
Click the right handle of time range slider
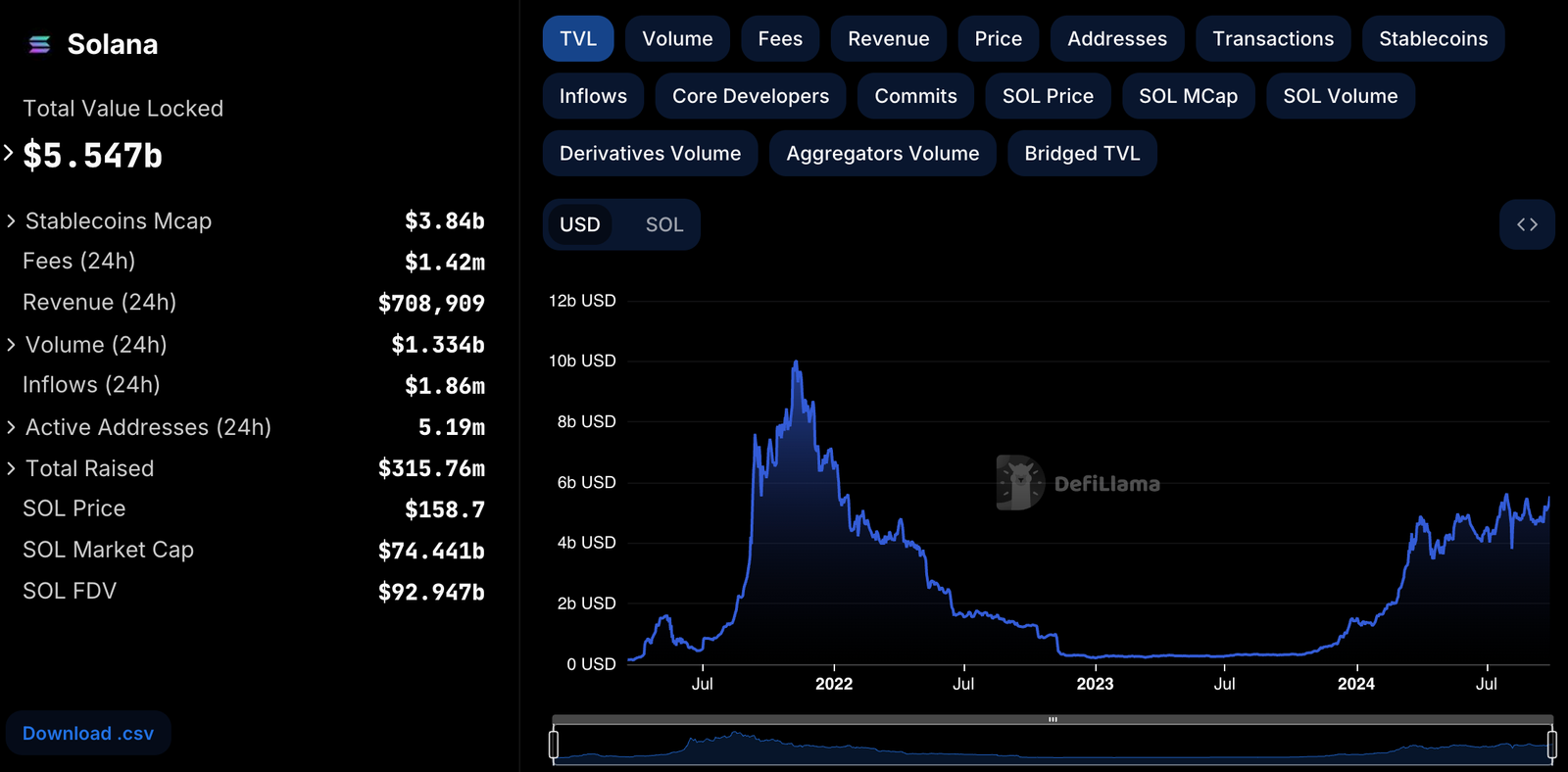pyautogui.click(x=1551, y=745)
